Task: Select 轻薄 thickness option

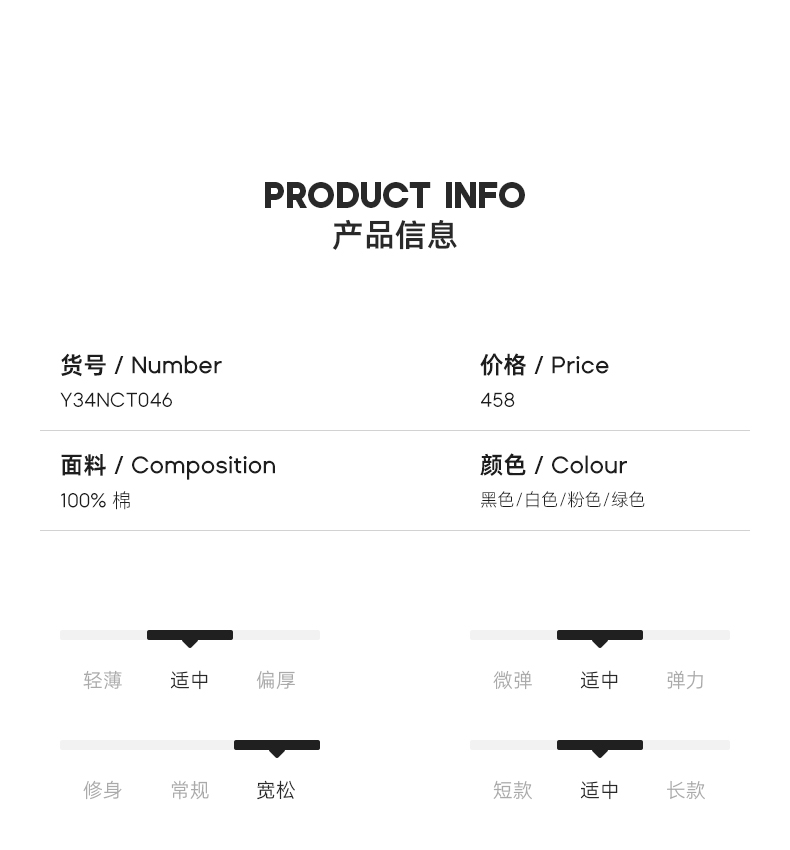Action: (103, 680)
